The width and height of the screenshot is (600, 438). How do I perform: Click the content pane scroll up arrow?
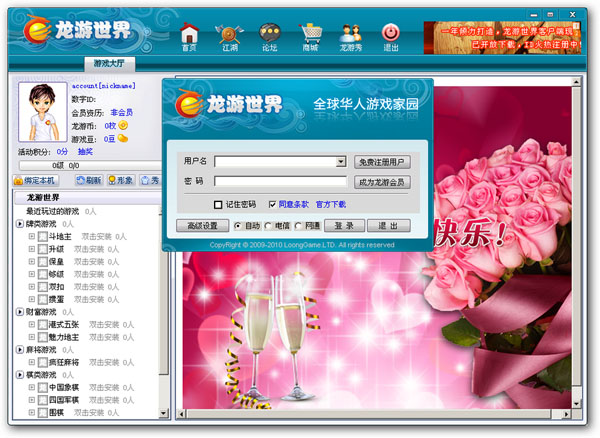[x=576, y=81]
